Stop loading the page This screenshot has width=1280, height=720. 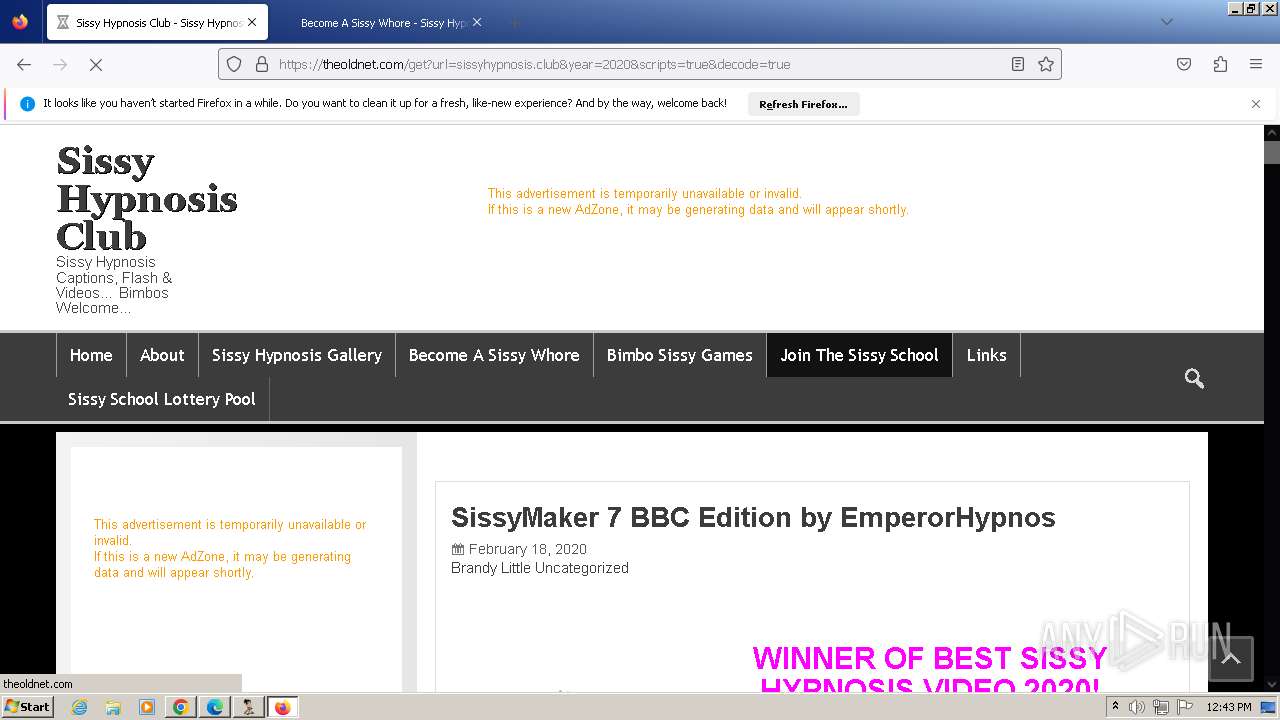[96, 64]
